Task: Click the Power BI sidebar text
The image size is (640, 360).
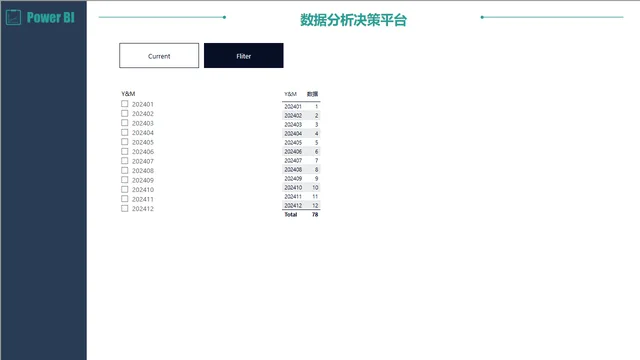Action: pyautogui.click(x=51, y=17)
